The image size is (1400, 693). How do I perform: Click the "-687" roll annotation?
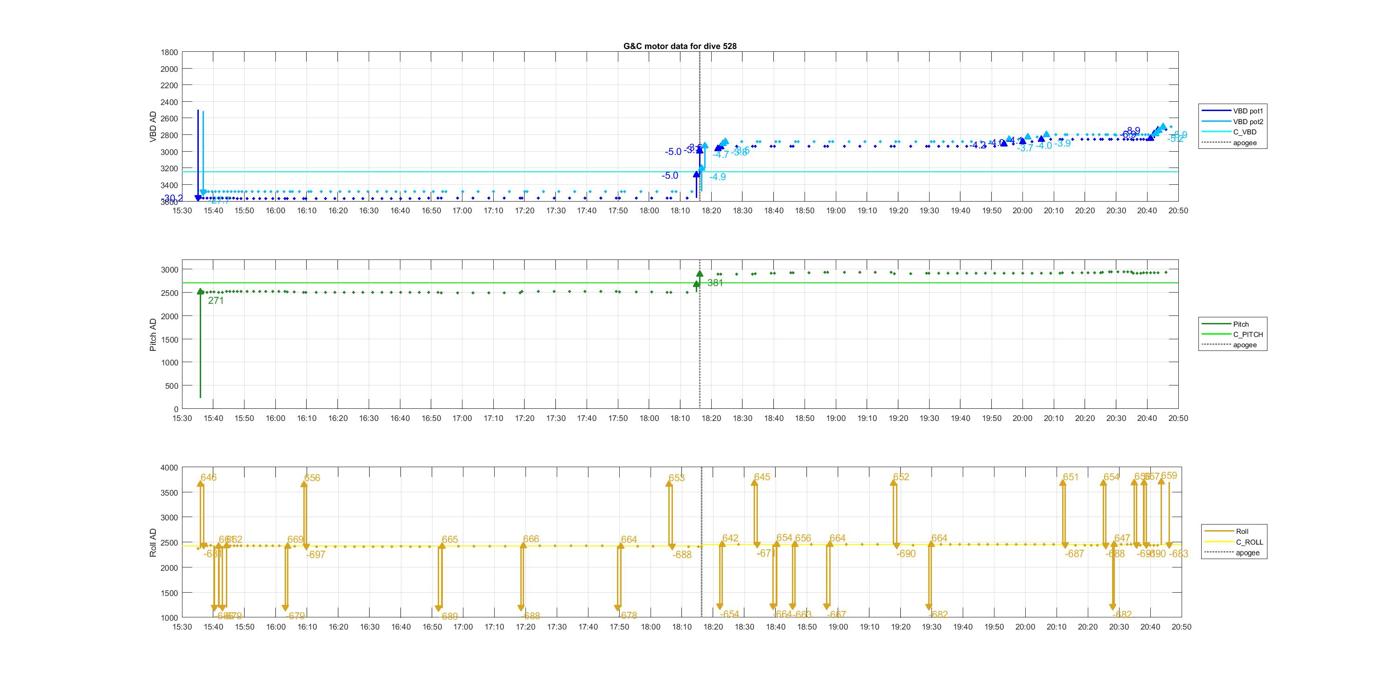point(1074,553)
